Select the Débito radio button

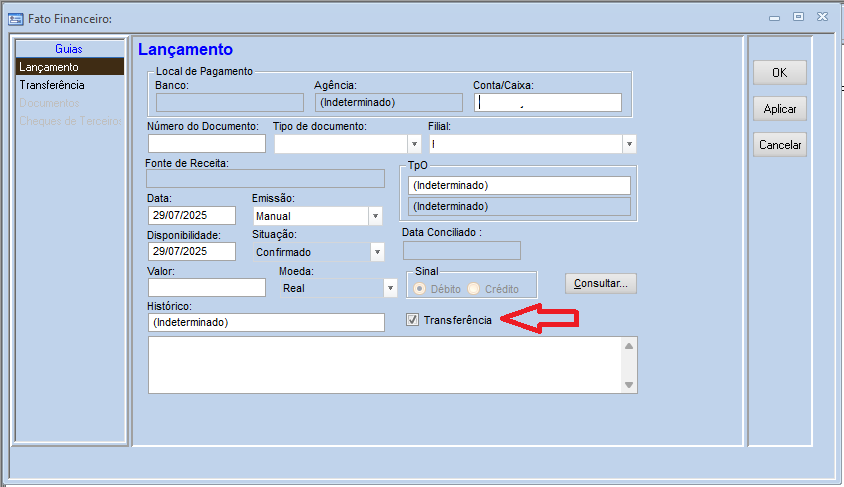(x=420, y=289)
